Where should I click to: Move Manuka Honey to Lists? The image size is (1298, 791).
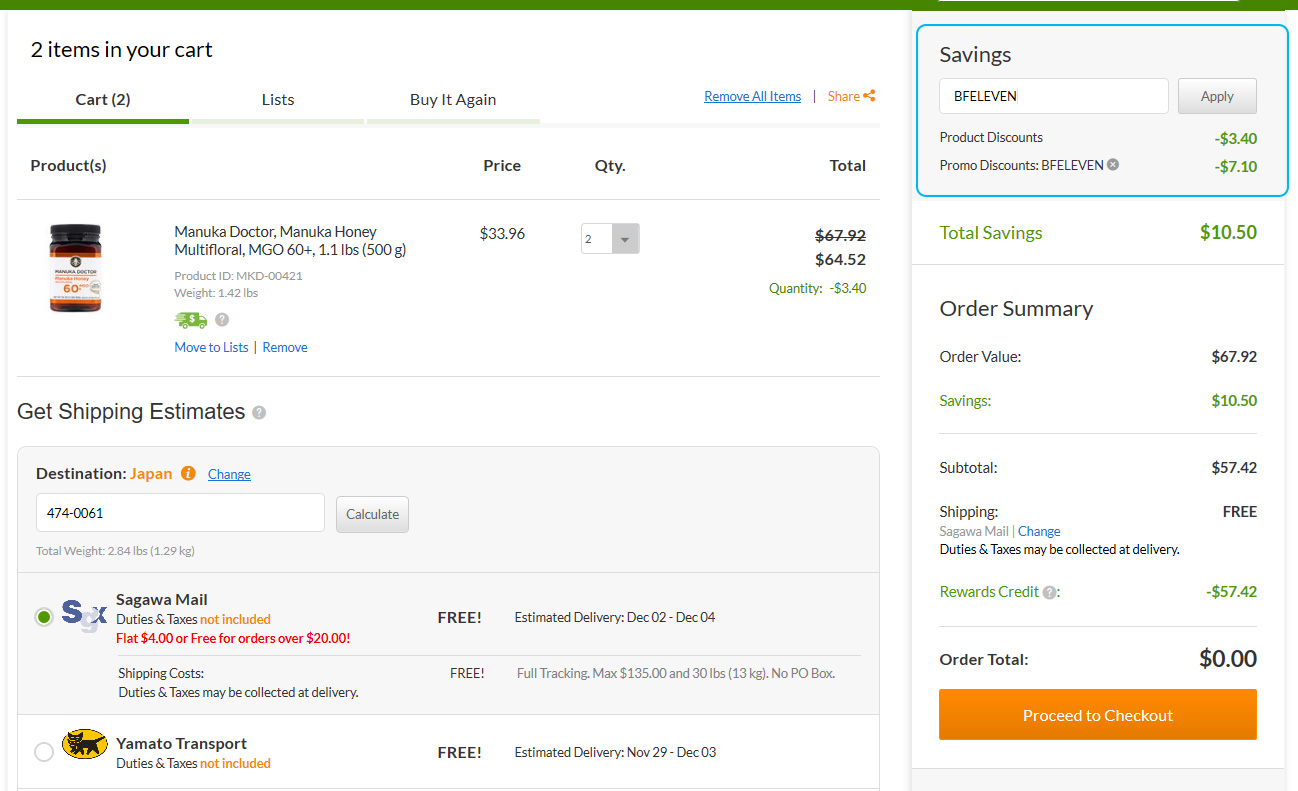pos(211,347)
